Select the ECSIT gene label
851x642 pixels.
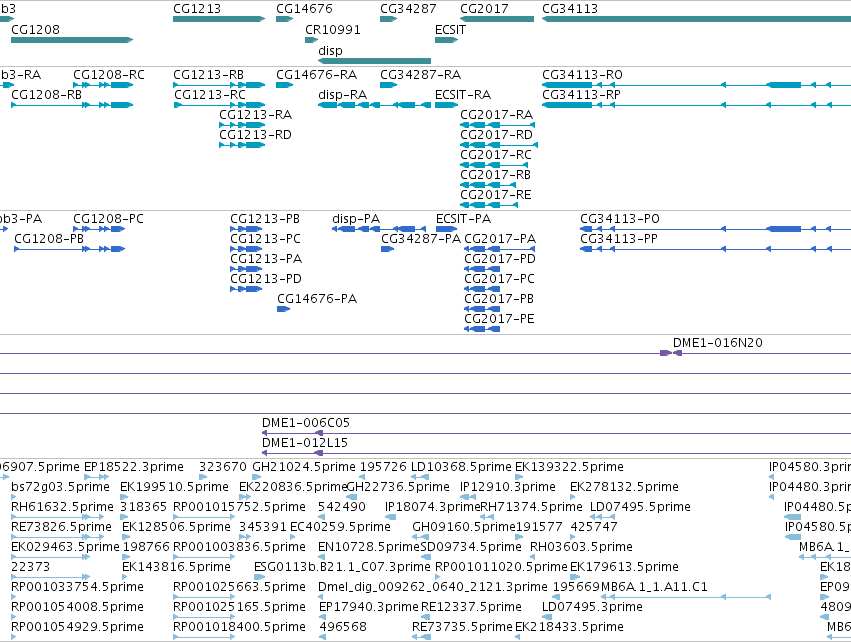pyautogui.click(x=450, y=29)
